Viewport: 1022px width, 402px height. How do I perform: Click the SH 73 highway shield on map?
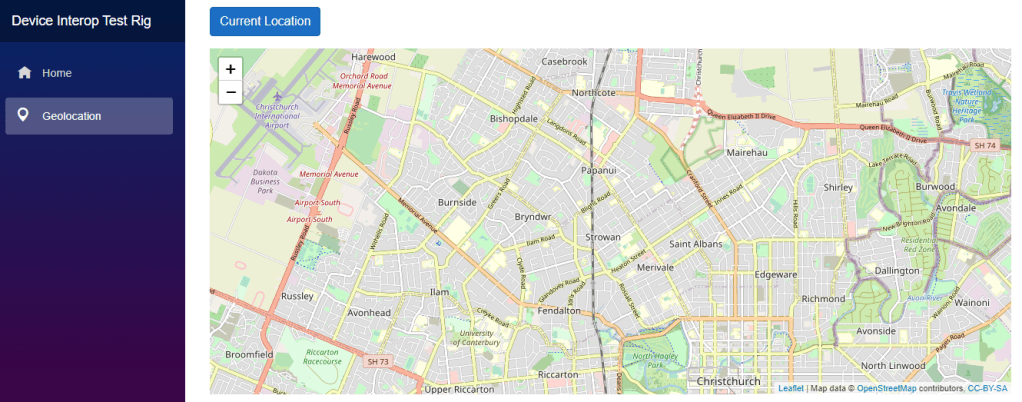378,361
